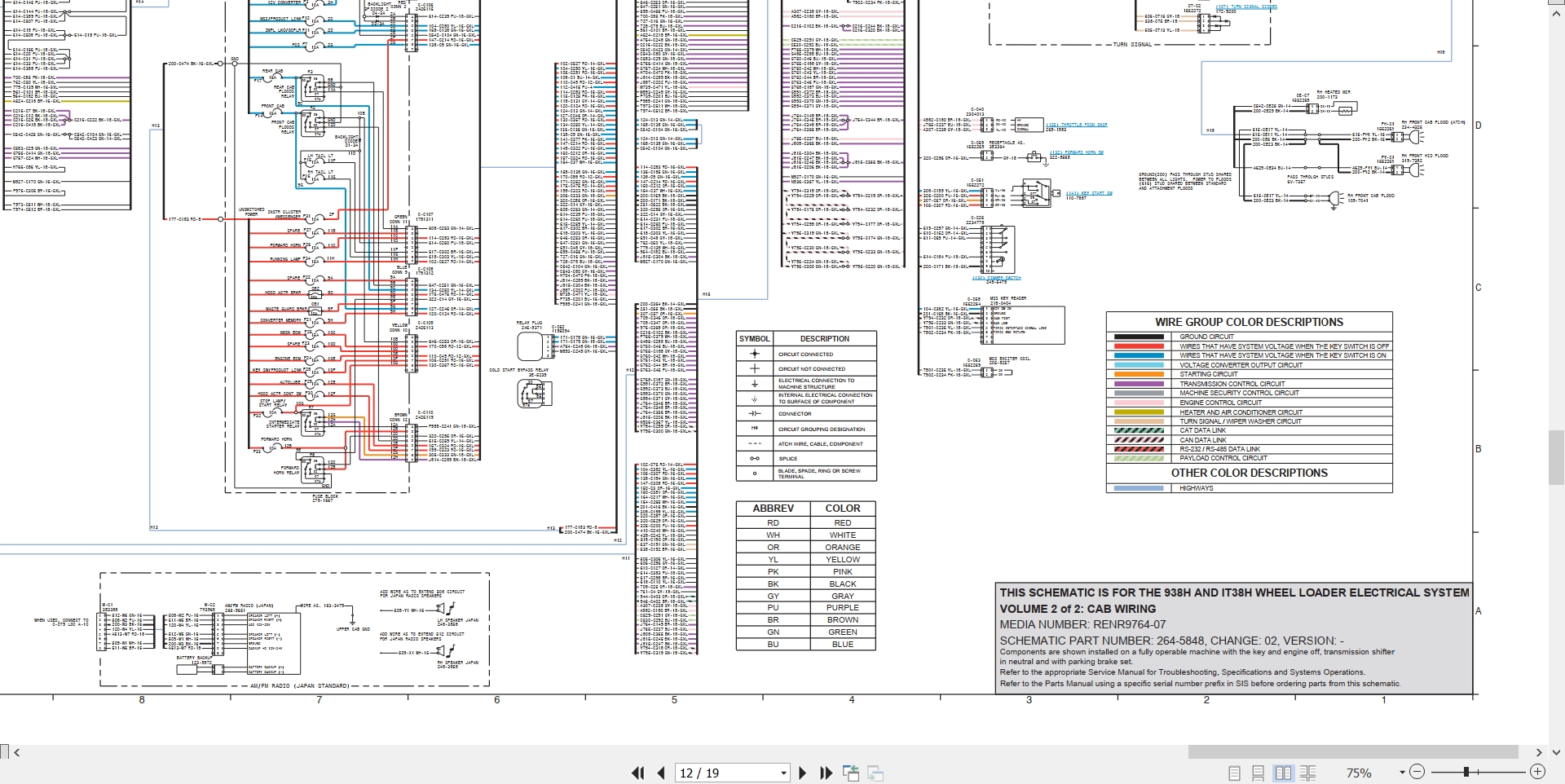Click SPLICE in the symbol table

click(788, 459)
